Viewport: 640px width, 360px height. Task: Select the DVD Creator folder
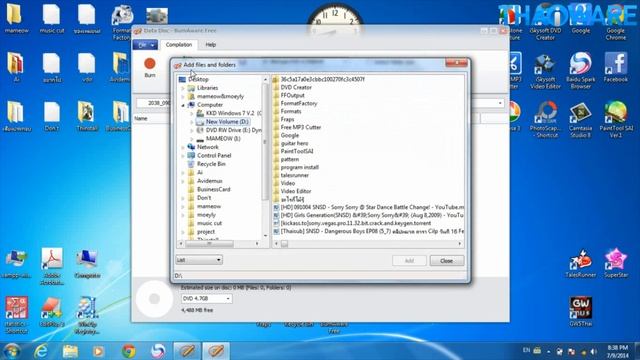tap(296, 87)
